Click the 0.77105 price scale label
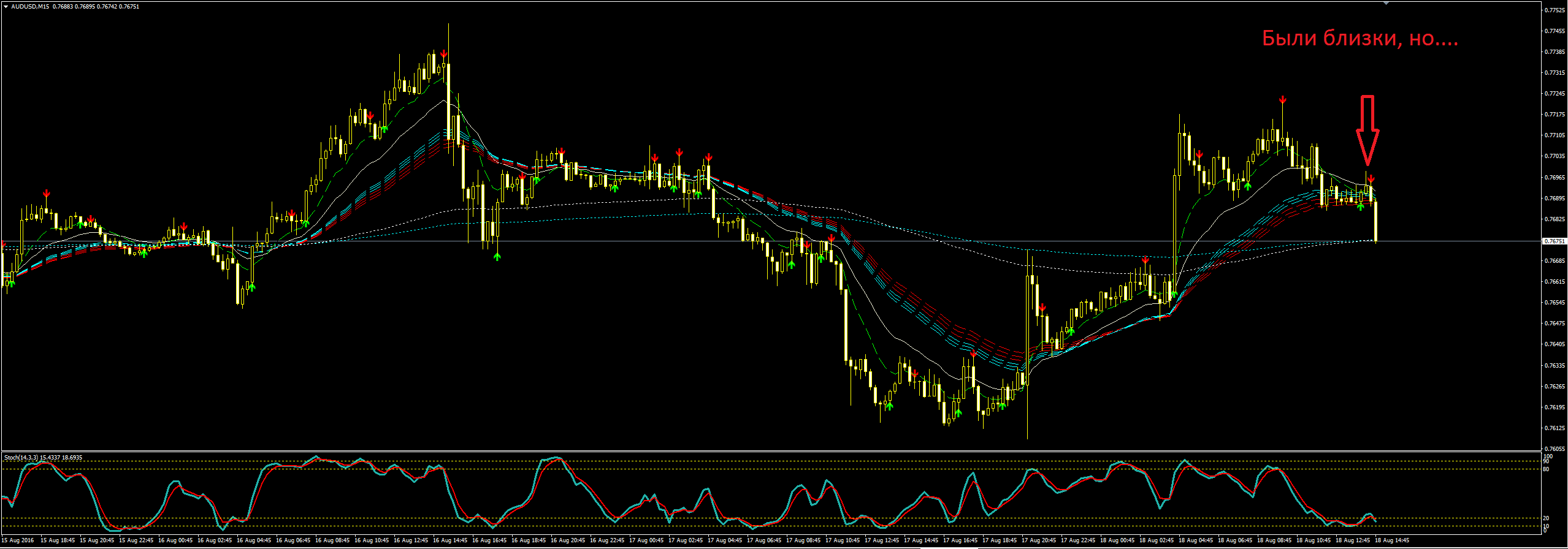This screenshot has height=549, width=1568. pyautogui.click(x=1555, y=135)
